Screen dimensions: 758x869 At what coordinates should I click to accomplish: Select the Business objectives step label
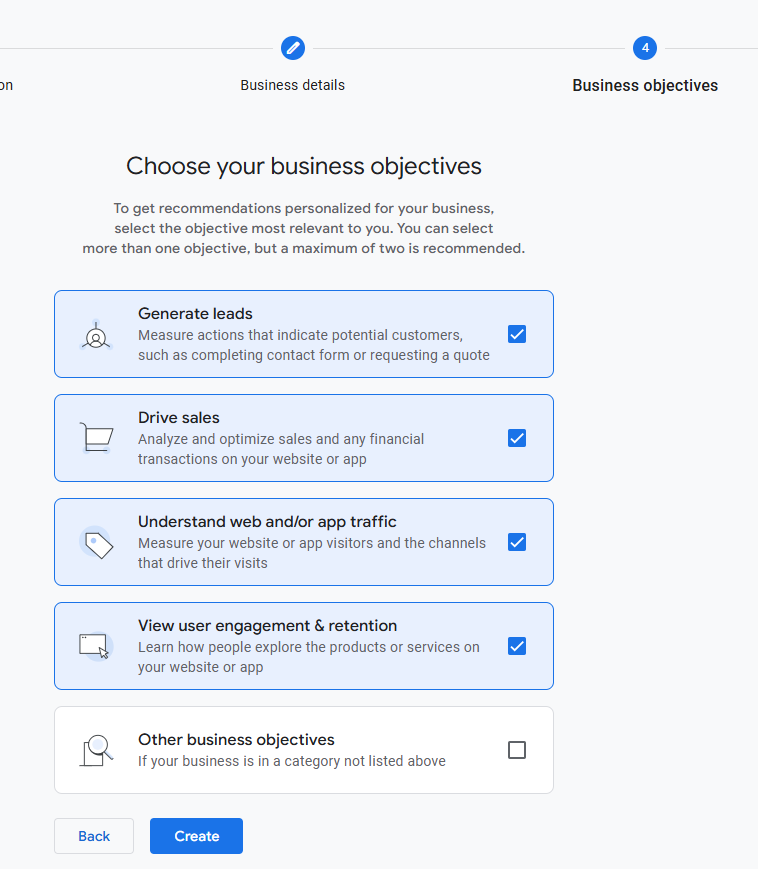[x=645, y=85]
